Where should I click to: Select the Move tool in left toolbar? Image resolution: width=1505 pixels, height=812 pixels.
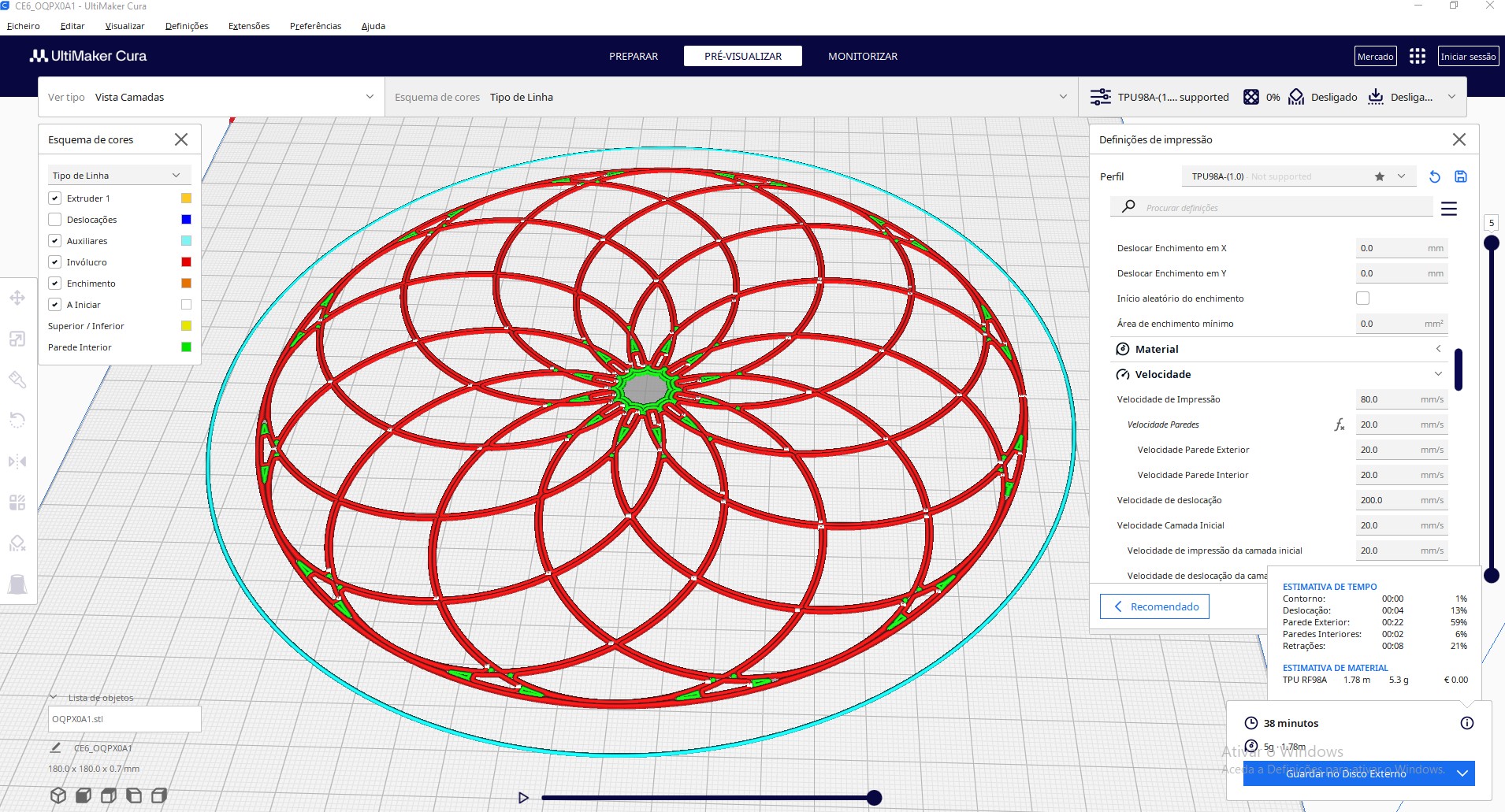click(17, 298)
